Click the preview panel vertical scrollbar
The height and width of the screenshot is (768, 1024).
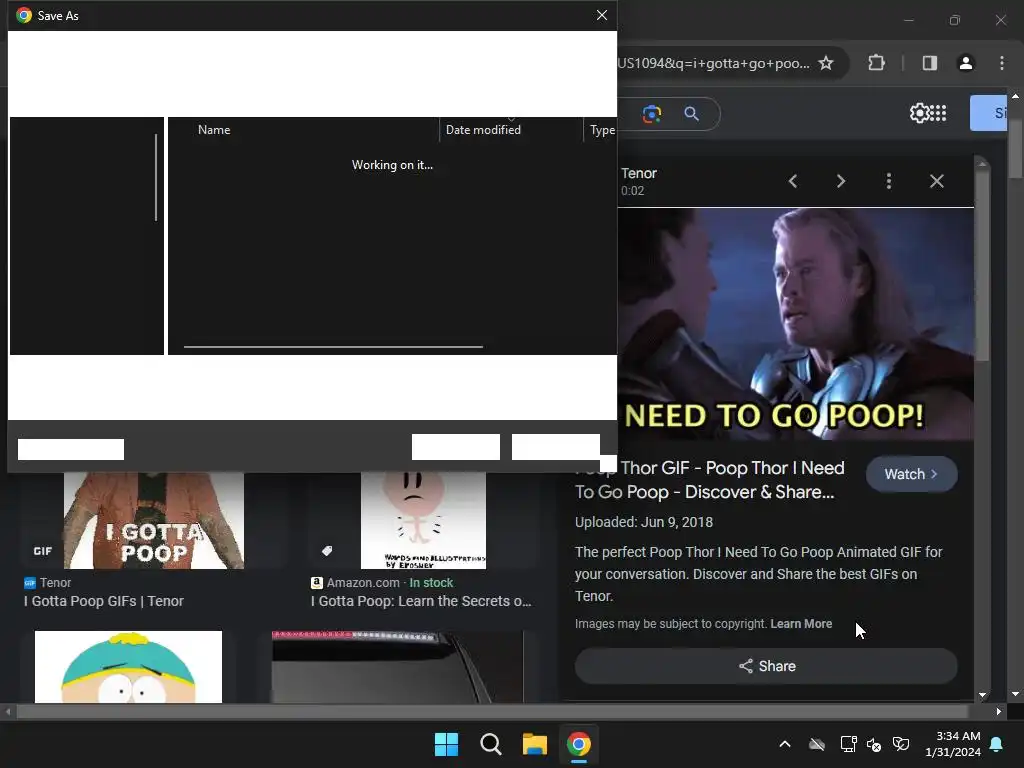coord(982,264)
